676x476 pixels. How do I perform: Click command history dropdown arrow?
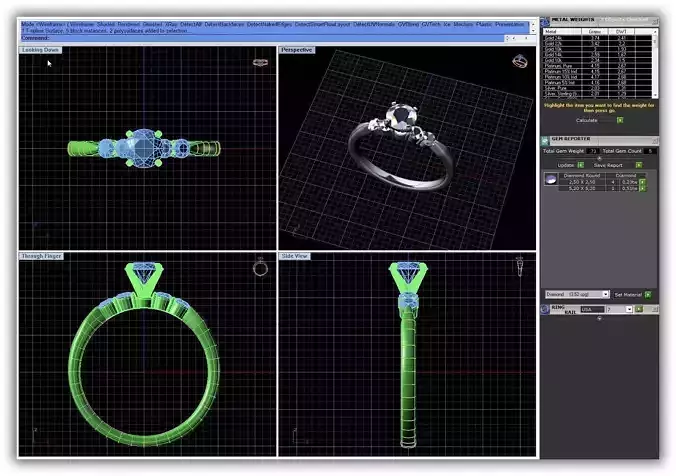533,31
